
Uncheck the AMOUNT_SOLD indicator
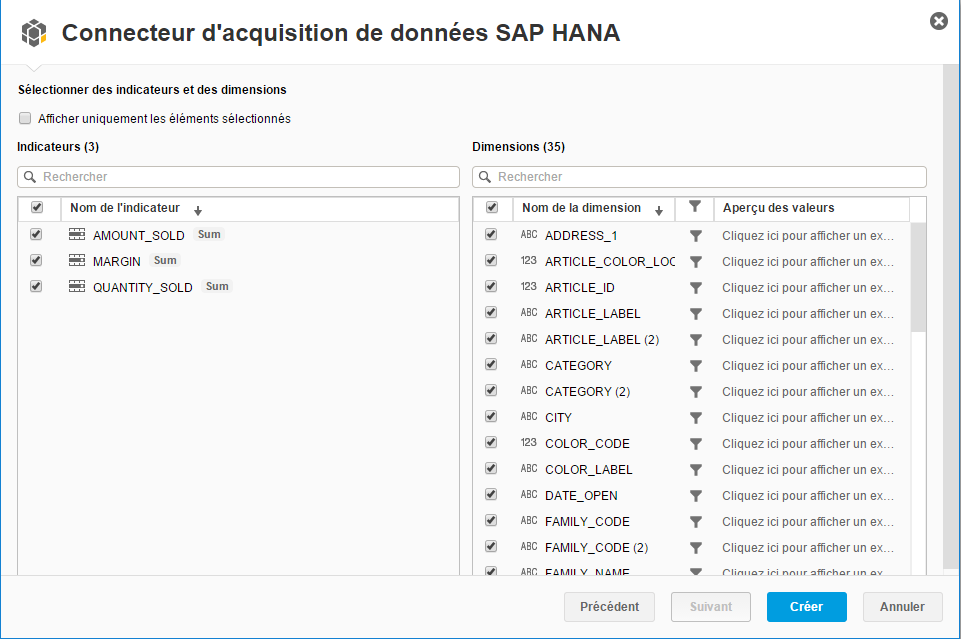click(36, 234)
